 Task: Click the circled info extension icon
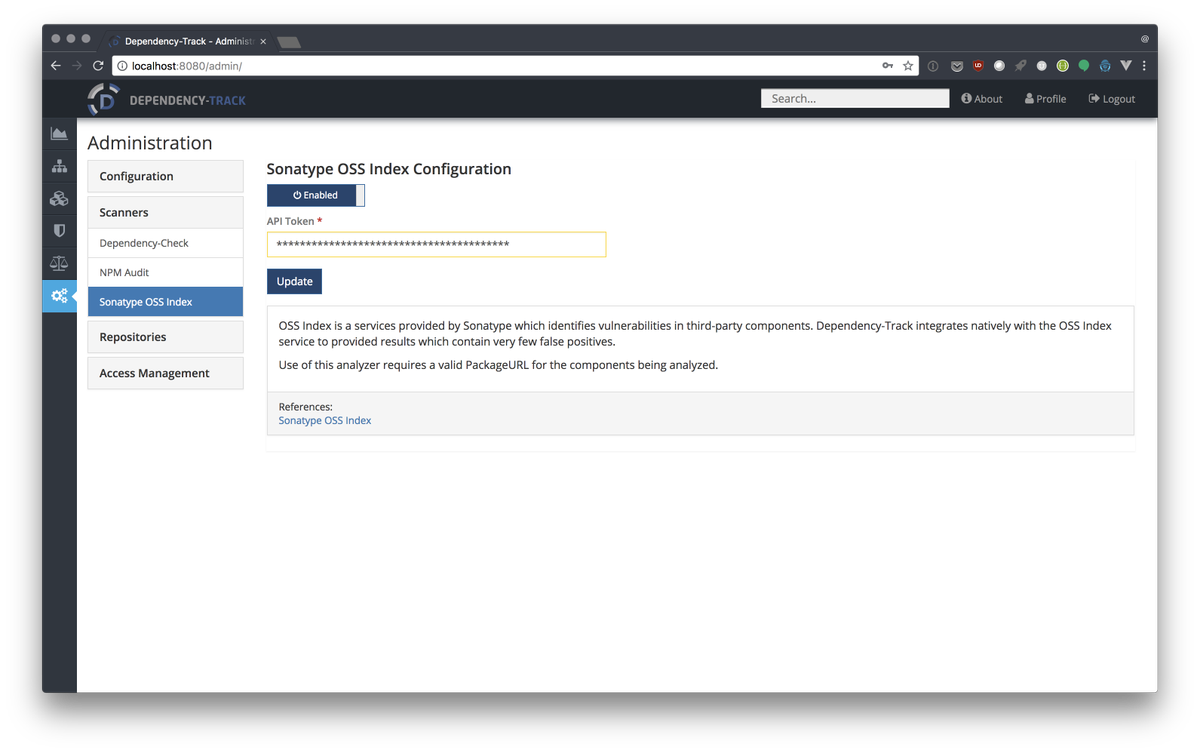click(933, 66)
